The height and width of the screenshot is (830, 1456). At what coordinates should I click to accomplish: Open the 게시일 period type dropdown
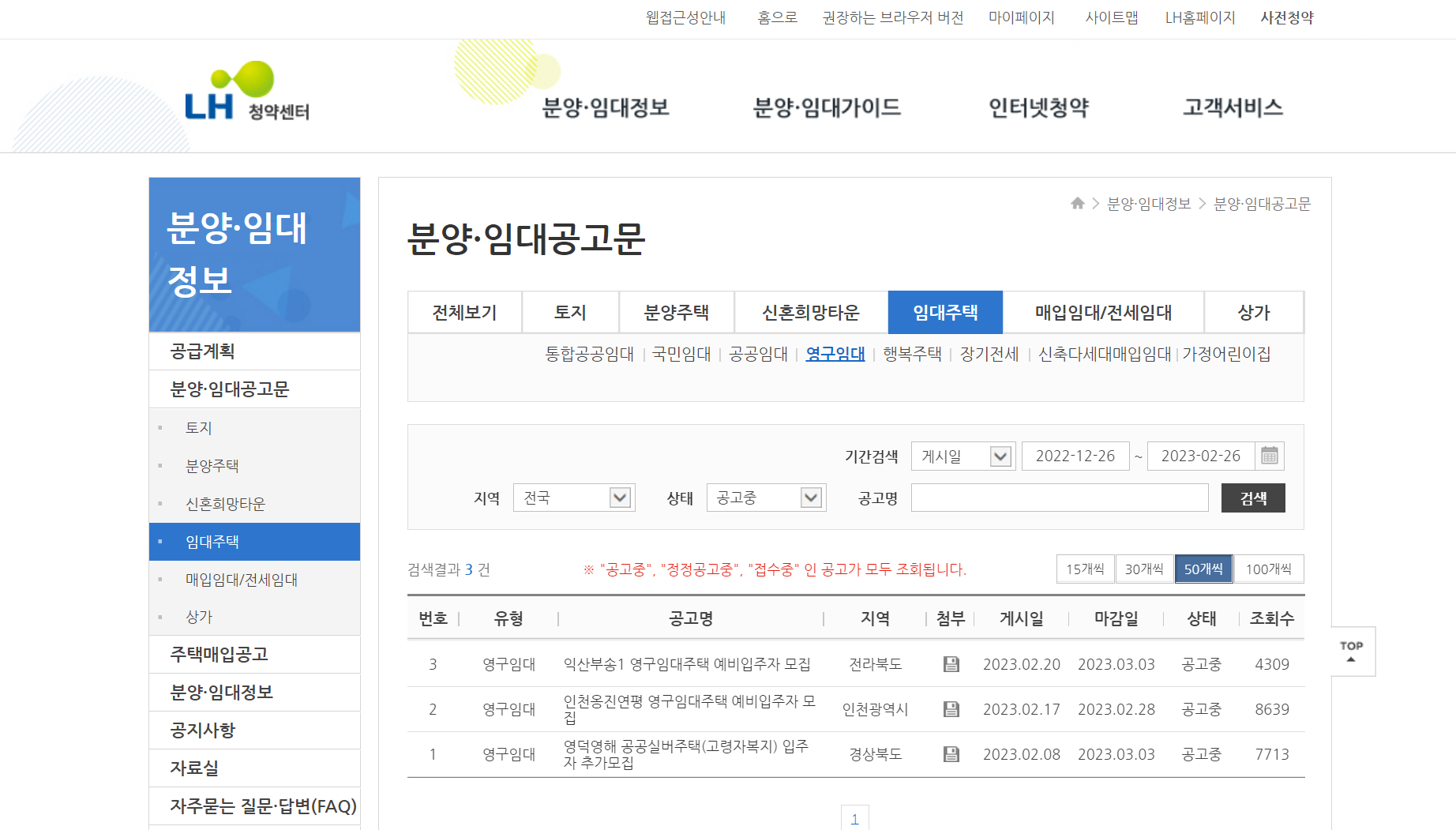[x=963, y=456]
